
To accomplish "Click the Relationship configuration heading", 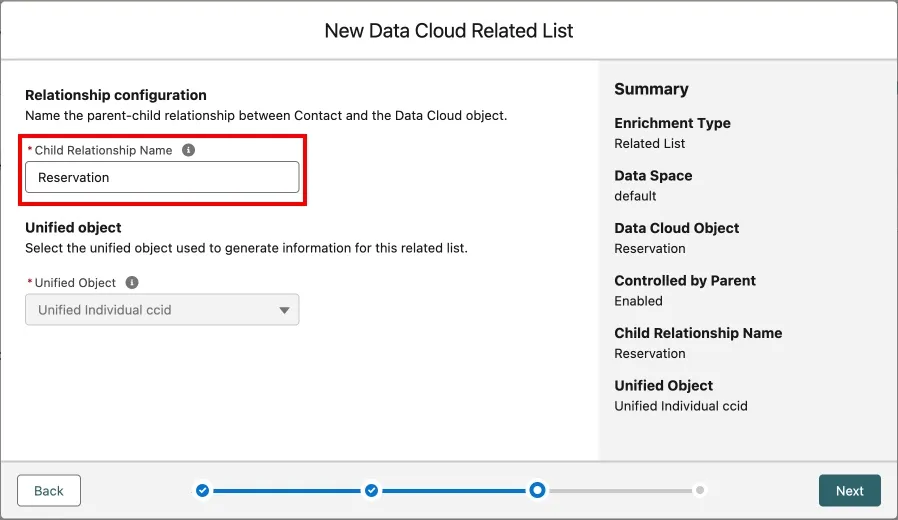I will (x=116, y=95).
